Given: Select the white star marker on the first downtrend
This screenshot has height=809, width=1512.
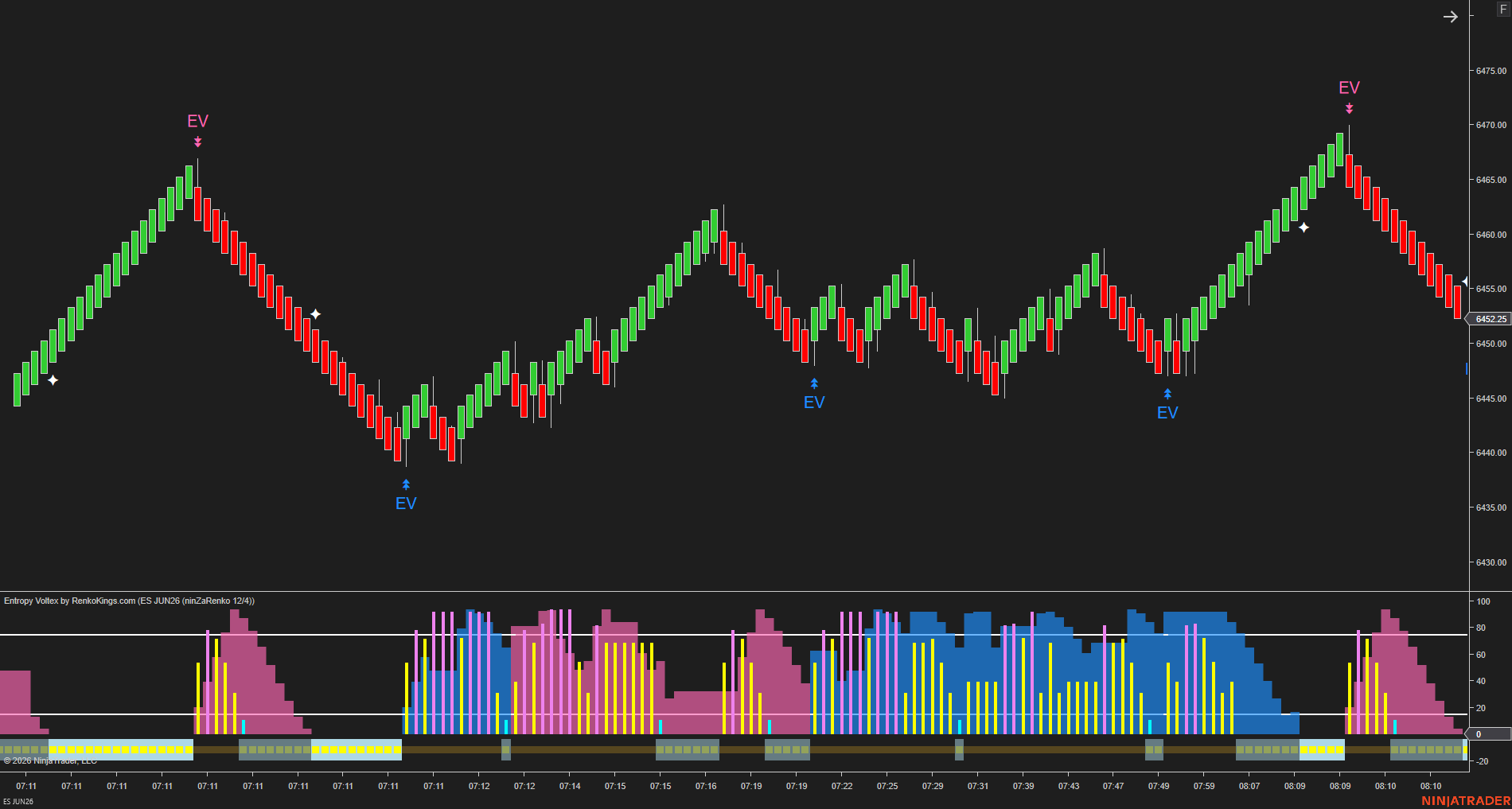Looking at the screenshot, I should (315, 314).
